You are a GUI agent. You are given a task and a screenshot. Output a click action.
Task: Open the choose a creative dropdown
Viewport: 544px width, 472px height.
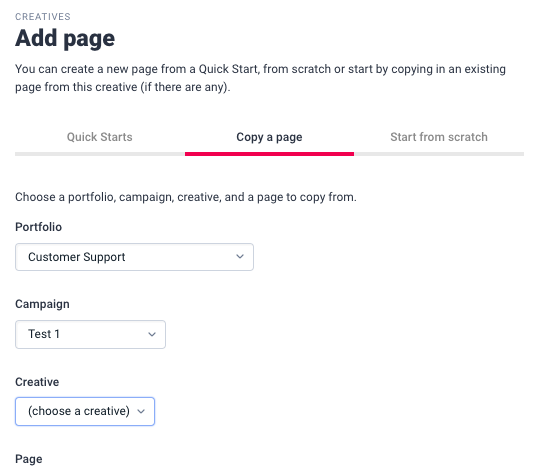[85, 411]
